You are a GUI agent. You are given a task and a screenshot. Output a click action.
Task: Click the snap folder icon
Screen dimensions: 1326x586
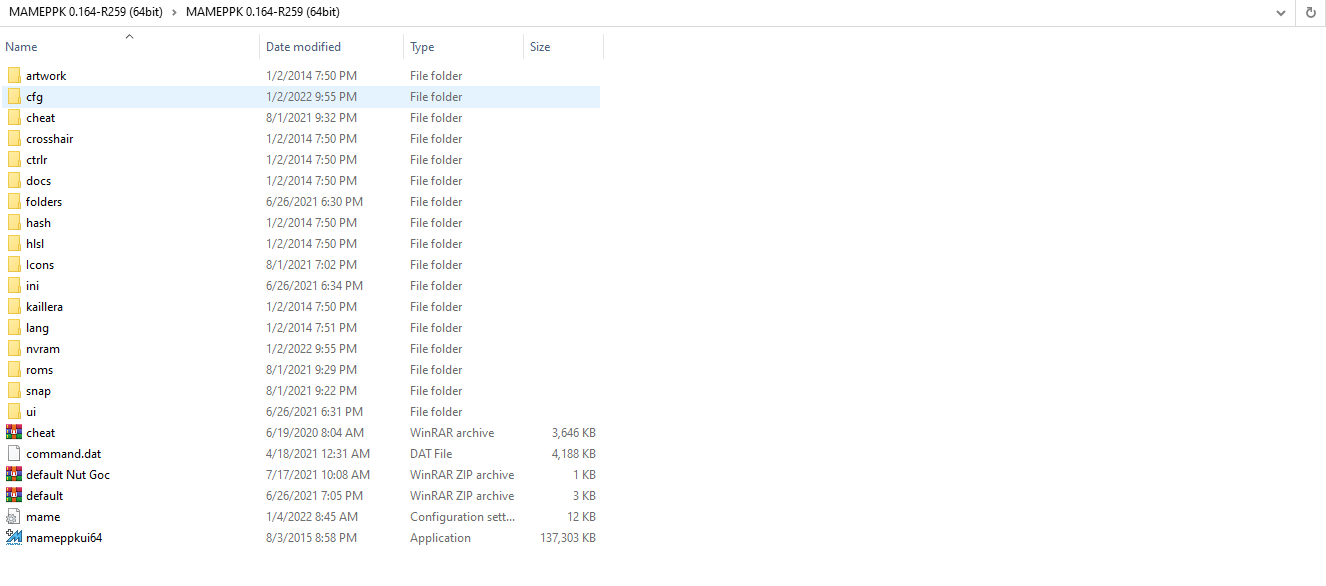click(14, 391)
